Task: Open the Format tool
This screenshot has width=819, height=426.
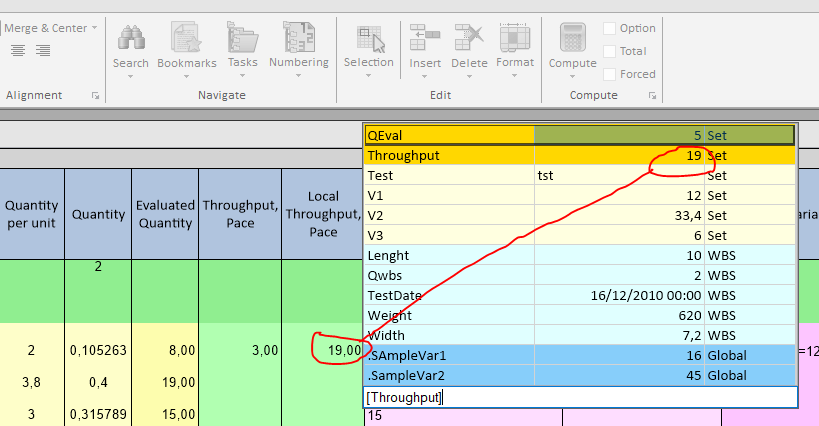Action: point(515,38)
